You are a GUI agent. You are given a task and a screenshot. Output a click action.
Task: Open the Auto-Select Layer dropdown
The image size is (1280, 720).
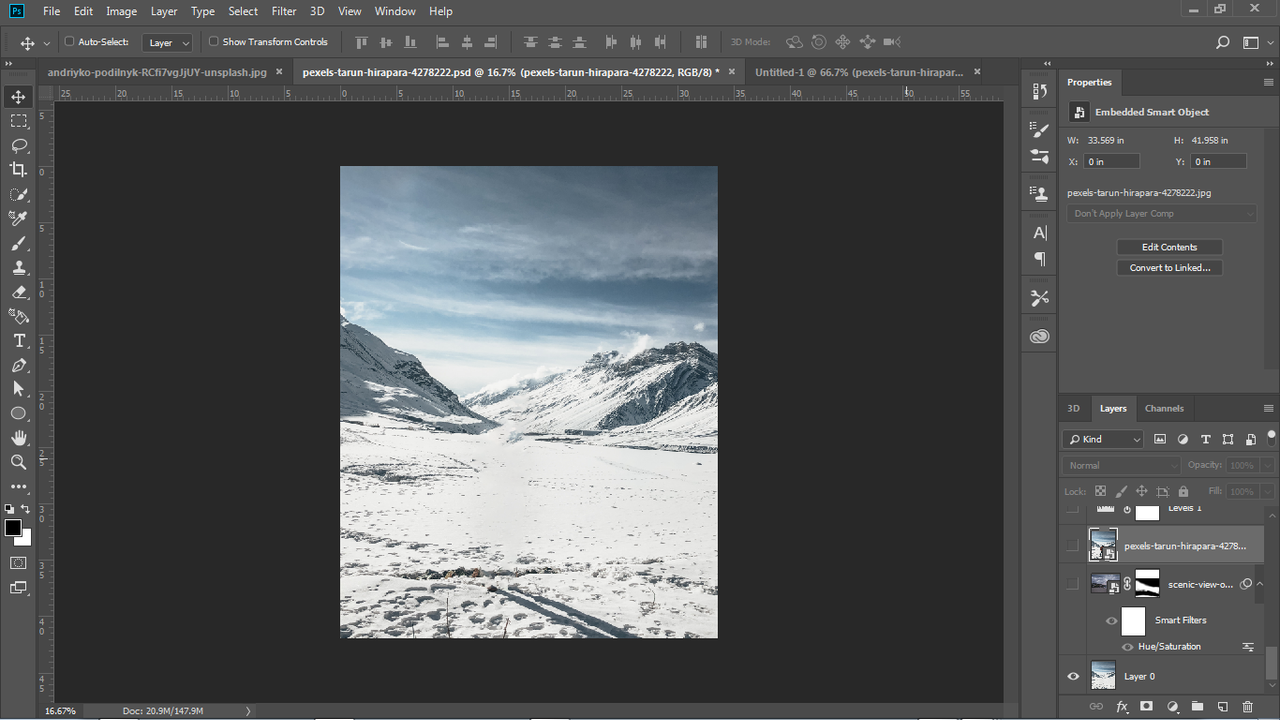coord(167,43)
